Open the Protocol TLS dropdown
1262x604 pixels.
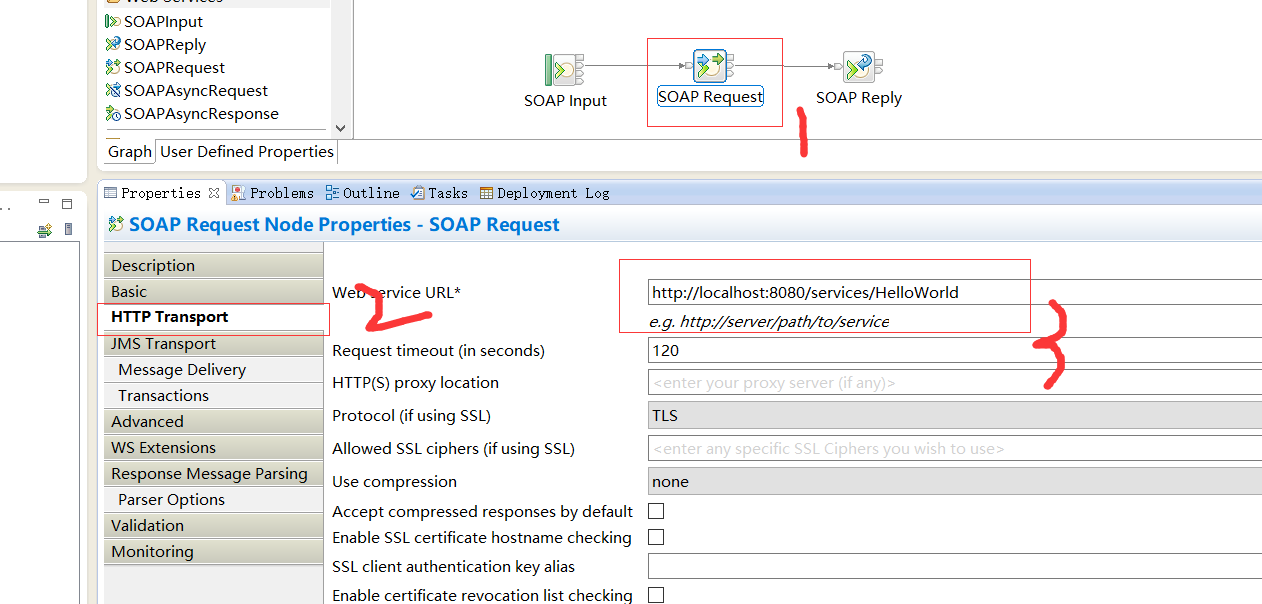tap(955, 415)
